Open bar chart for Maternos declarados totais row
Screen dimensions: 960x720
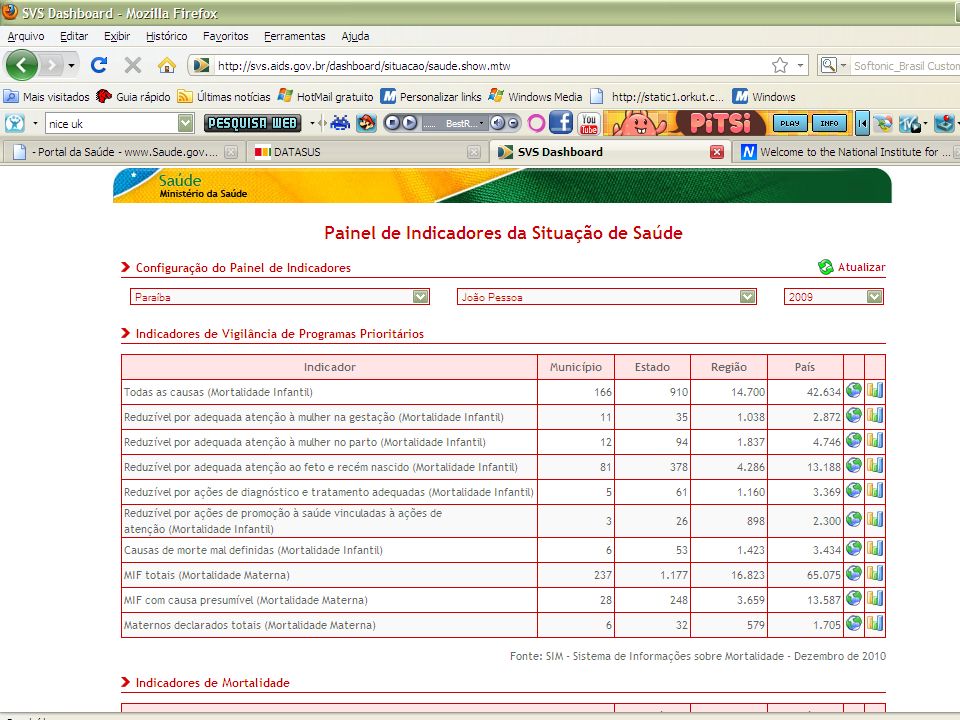pos(875,623)
